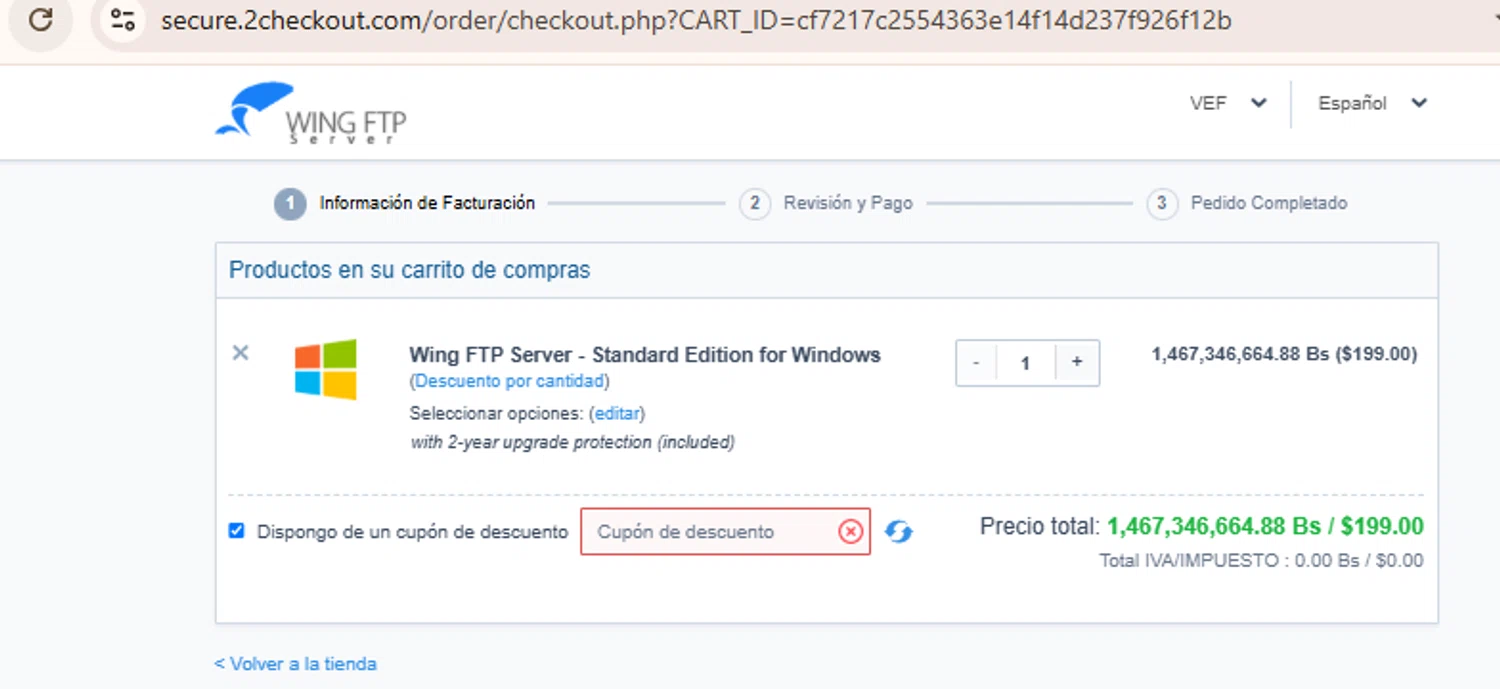Click 'Productos en su carrito de compras' heading

pyautogui.click(x=410, y=270)
